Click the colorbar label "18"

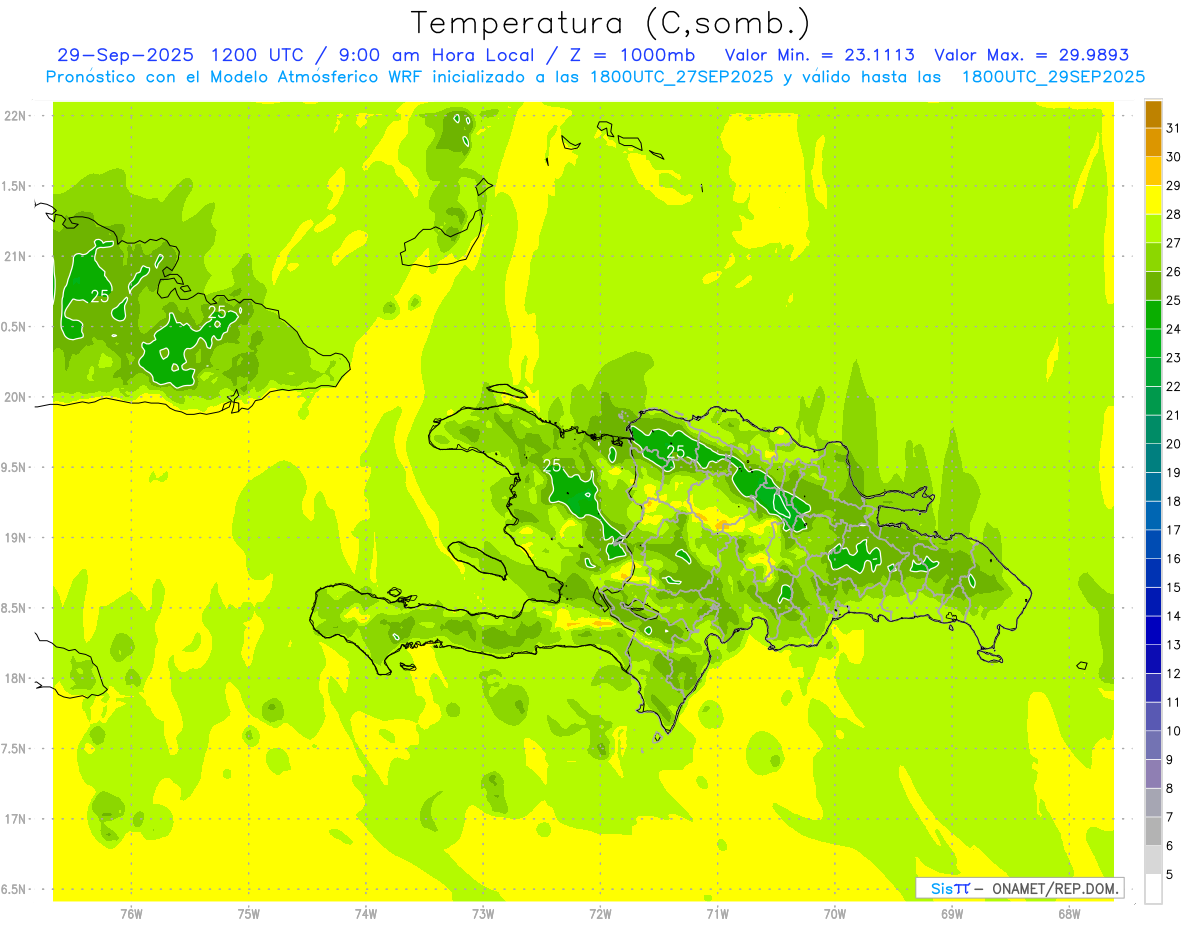click(1174, 502)
